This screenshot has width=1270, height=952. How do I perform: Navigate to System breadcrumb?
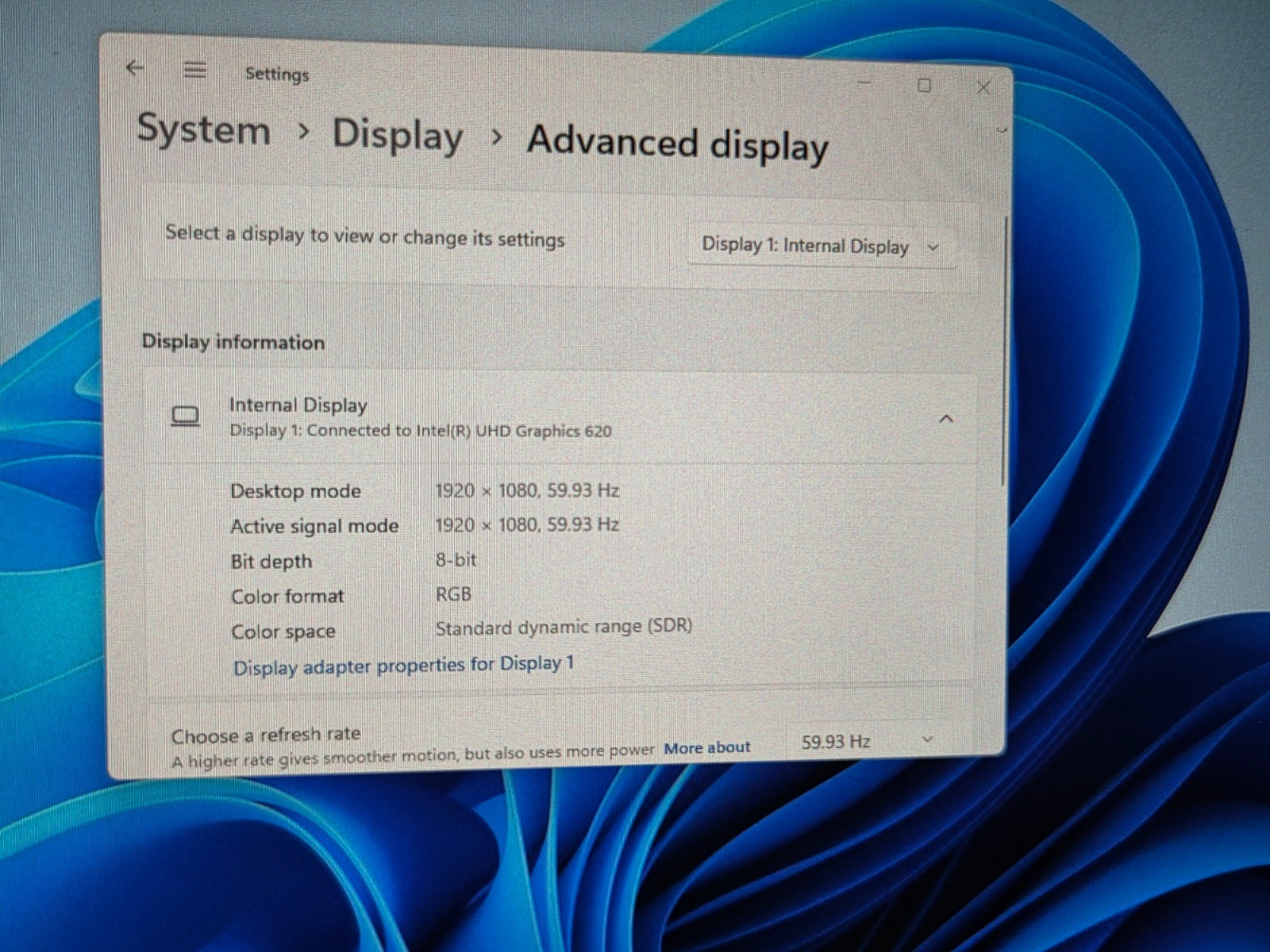pos(204,130)
